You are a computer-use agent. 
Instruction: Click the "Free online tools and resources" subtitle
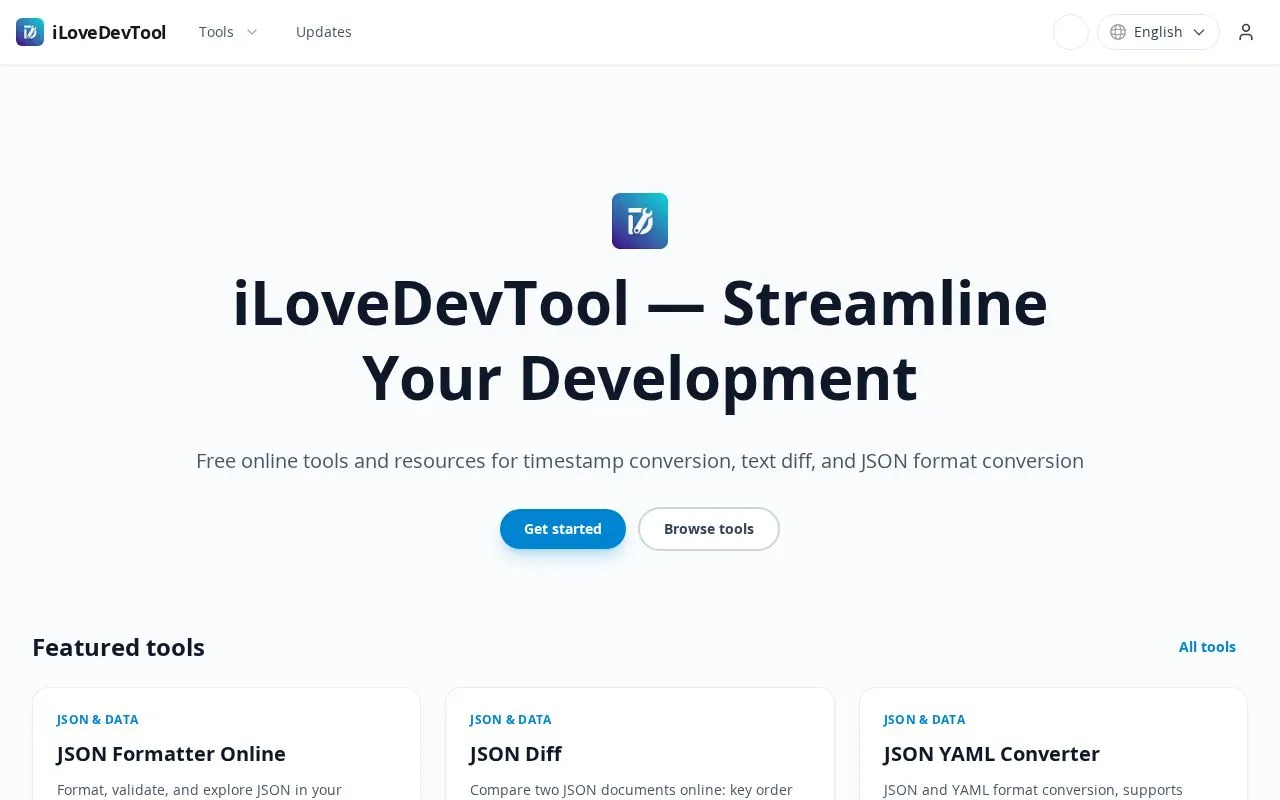(640, 461)
